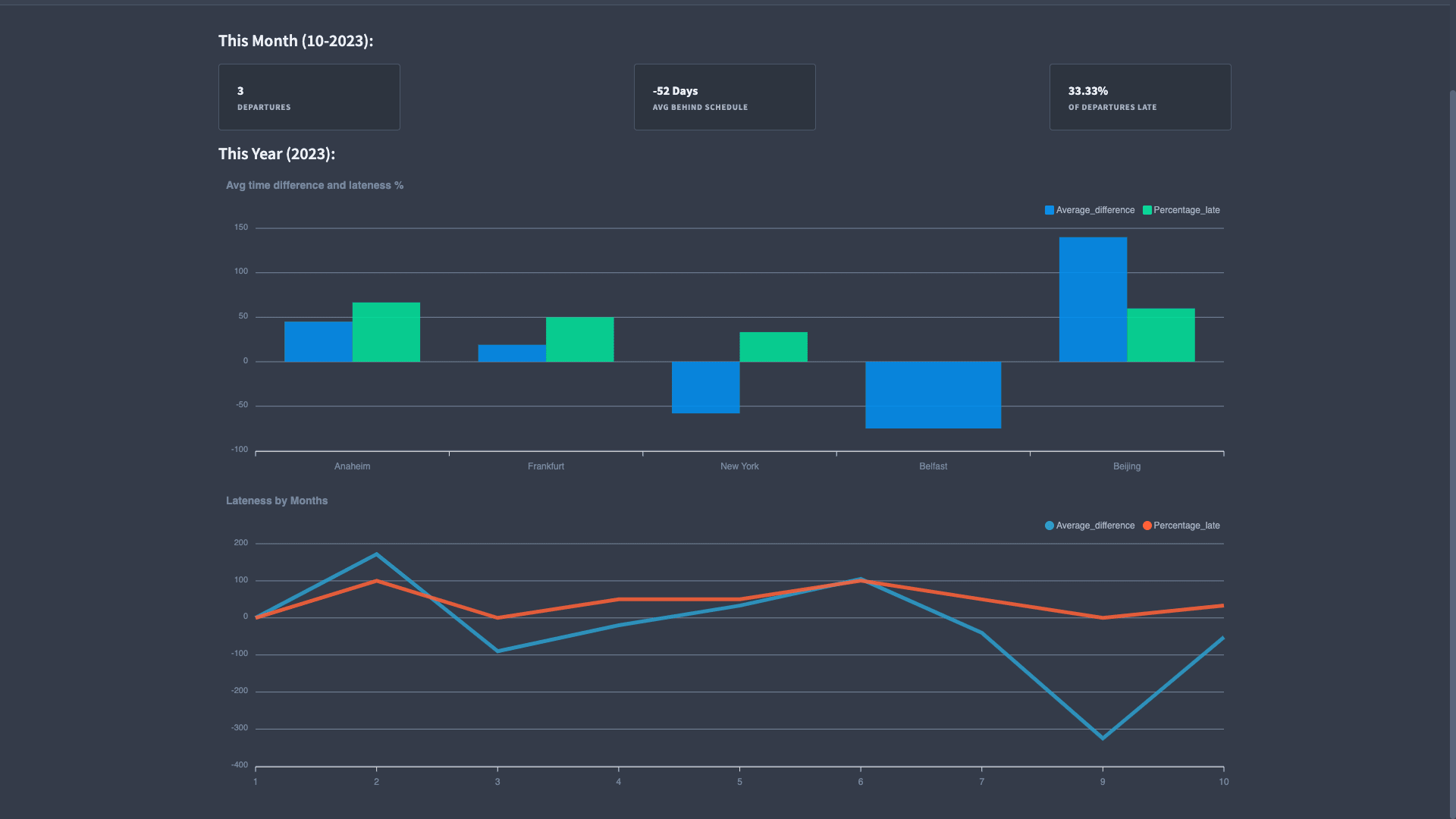
Task: Click the Belfast axis label
Action: coord(934,466)
